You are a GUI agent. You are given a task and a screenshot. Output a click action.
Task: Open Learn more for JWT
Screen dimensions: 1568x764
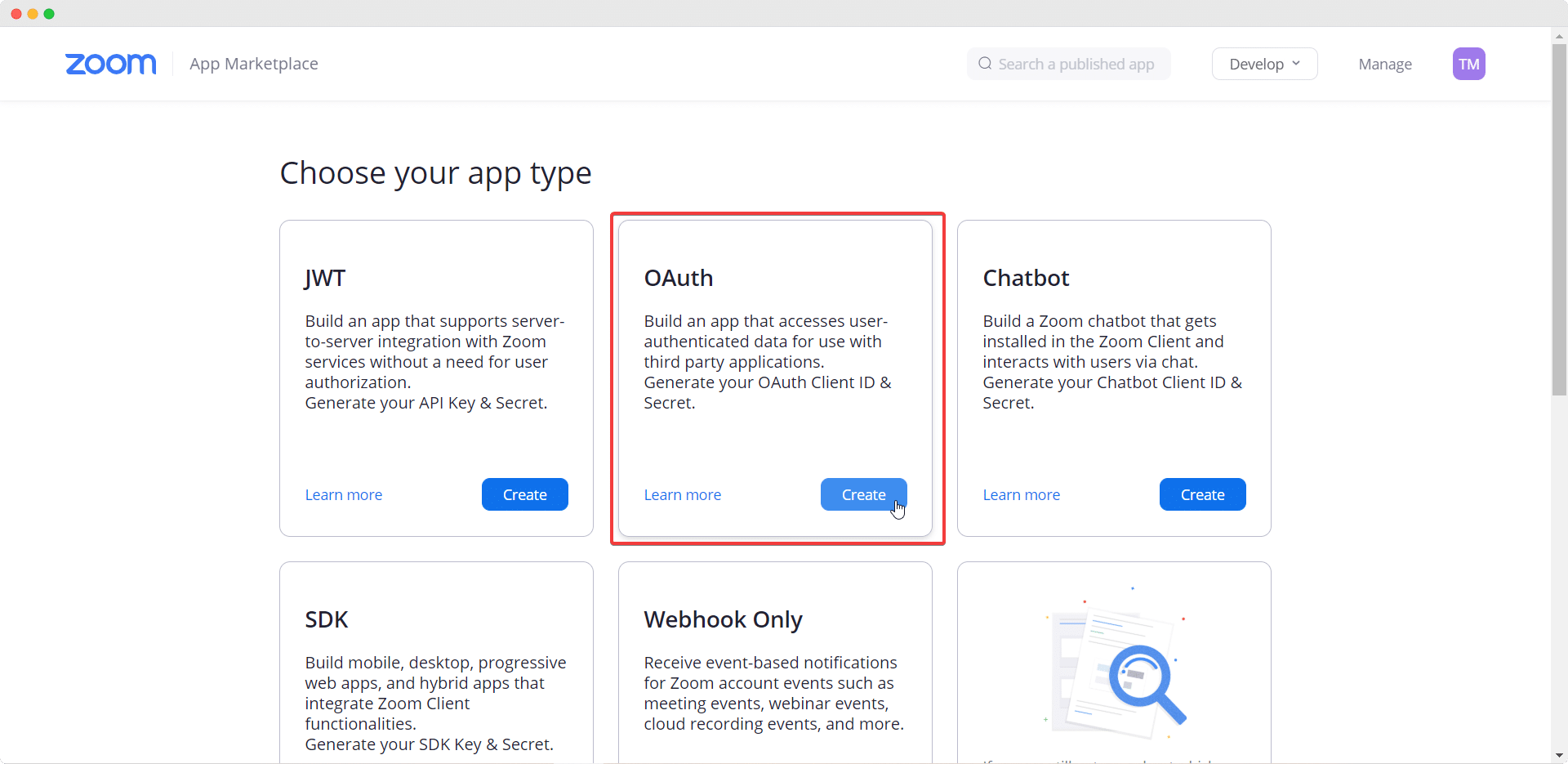coord(344,495)
